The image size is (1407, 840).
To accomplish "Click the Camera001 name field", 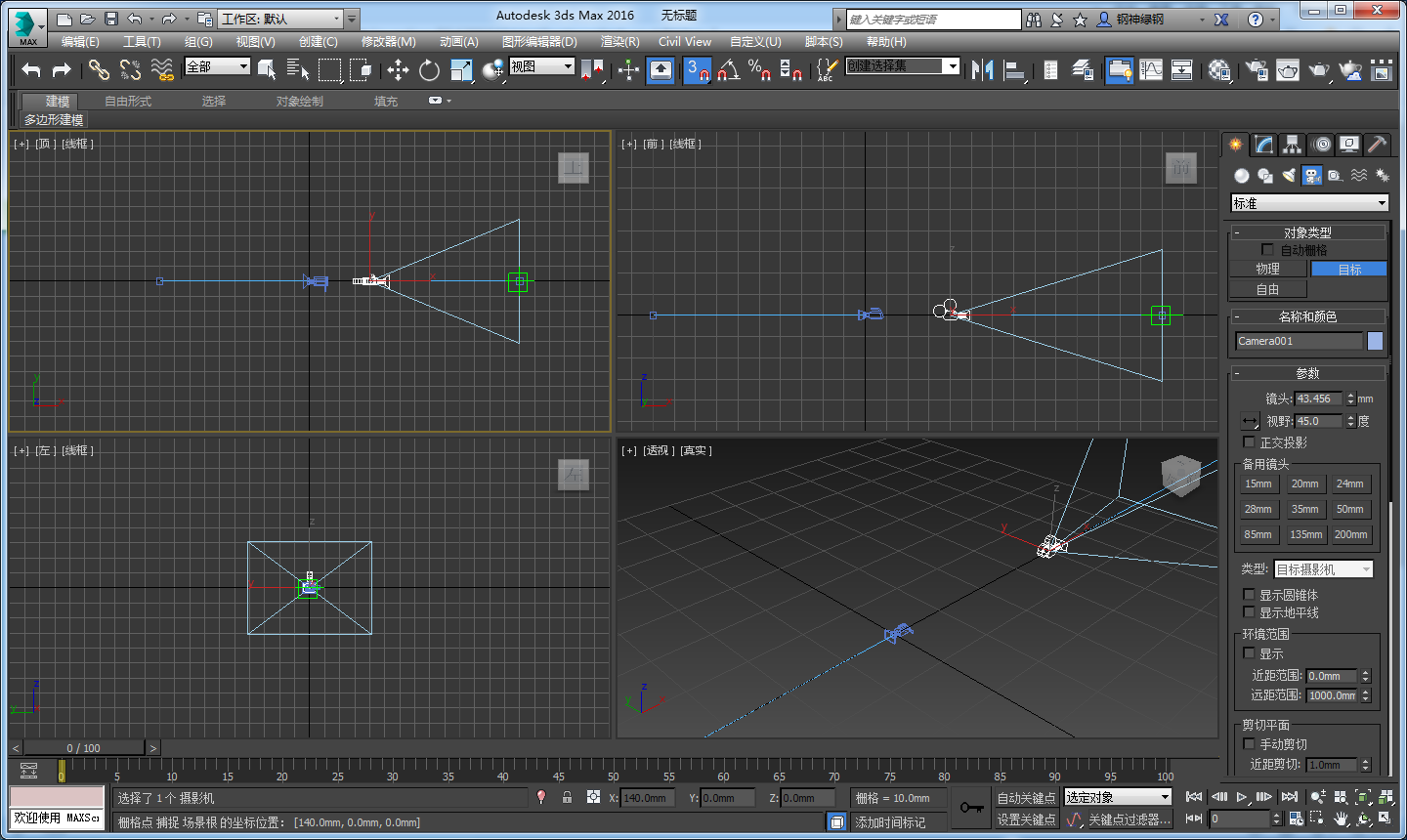I will (x=1299, y=341).
